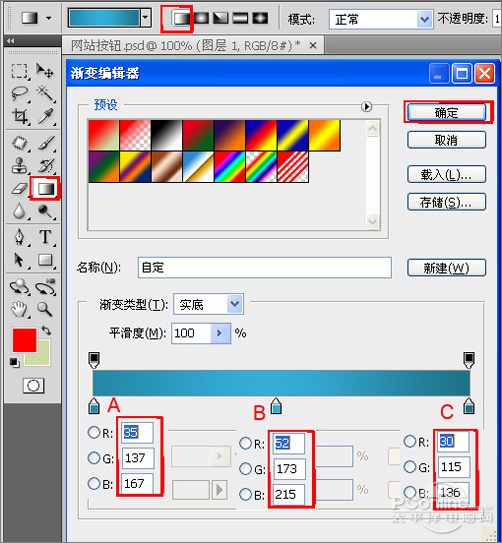Screen dimensions: 502x543
Task: Choose Reflected Gradient in options bar
Action: 240,18
